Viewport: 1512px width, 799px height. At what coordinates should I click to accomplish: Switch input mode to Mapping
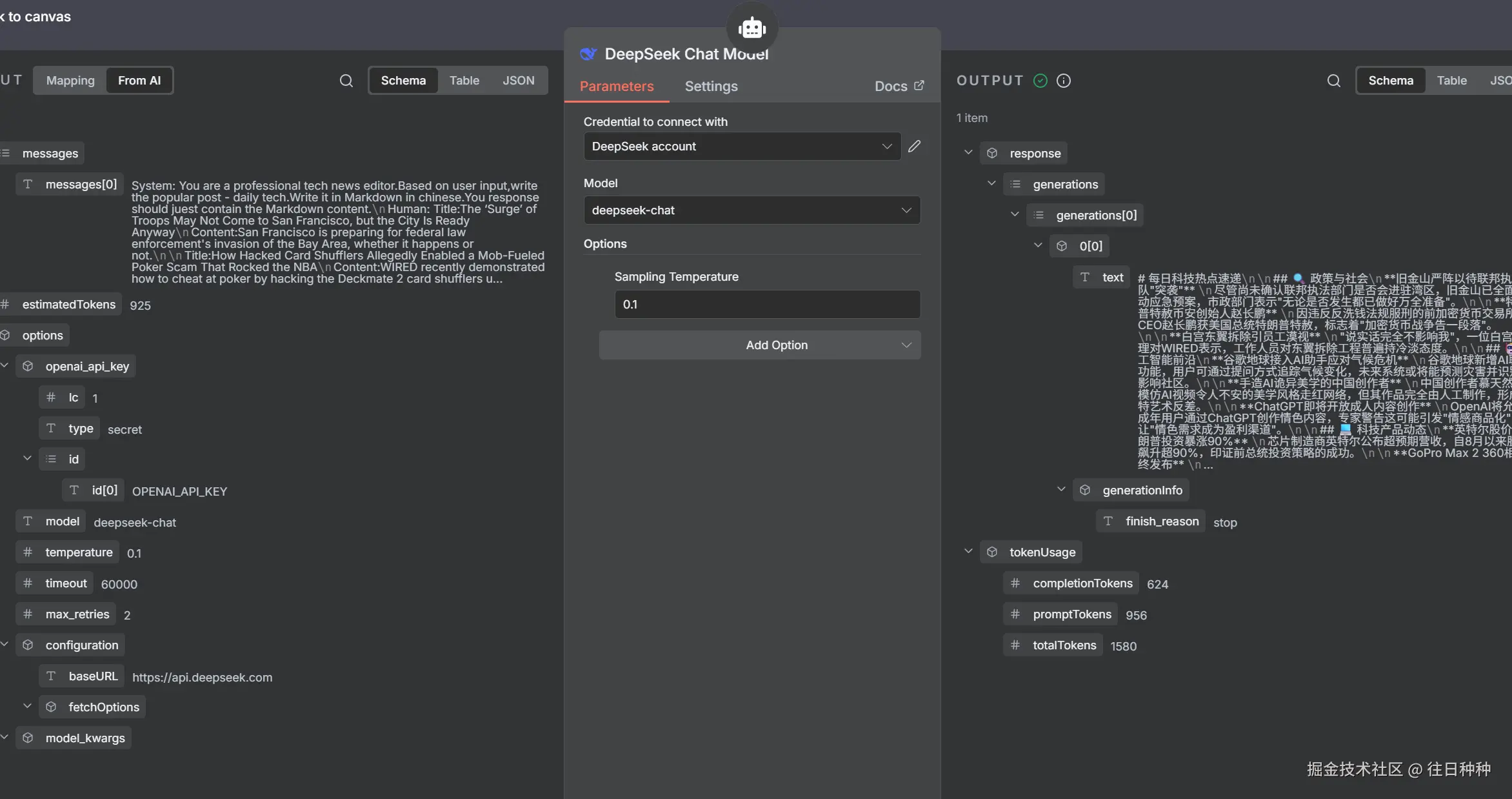[x=70, y=81]
